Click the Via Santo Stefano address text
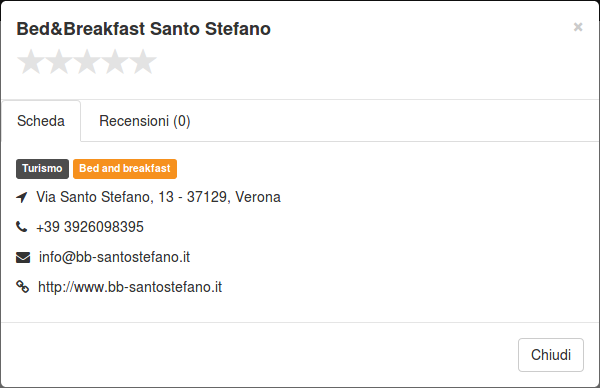The image size is (600, 388). coord(158,197)
